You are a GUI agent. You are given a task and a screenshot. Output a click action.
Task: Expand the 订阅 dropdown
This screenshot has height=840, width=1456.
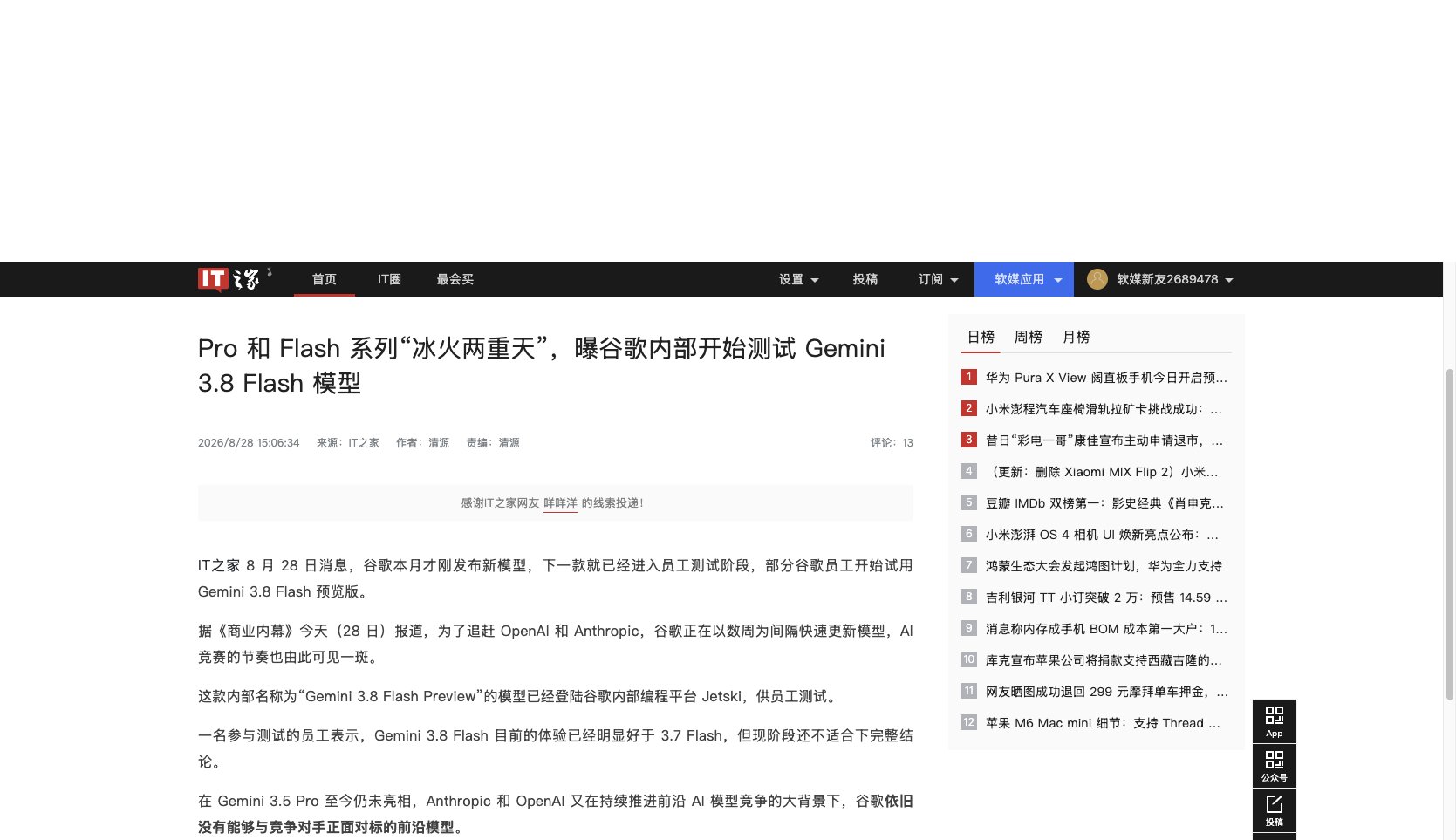[x=938, y=279]
